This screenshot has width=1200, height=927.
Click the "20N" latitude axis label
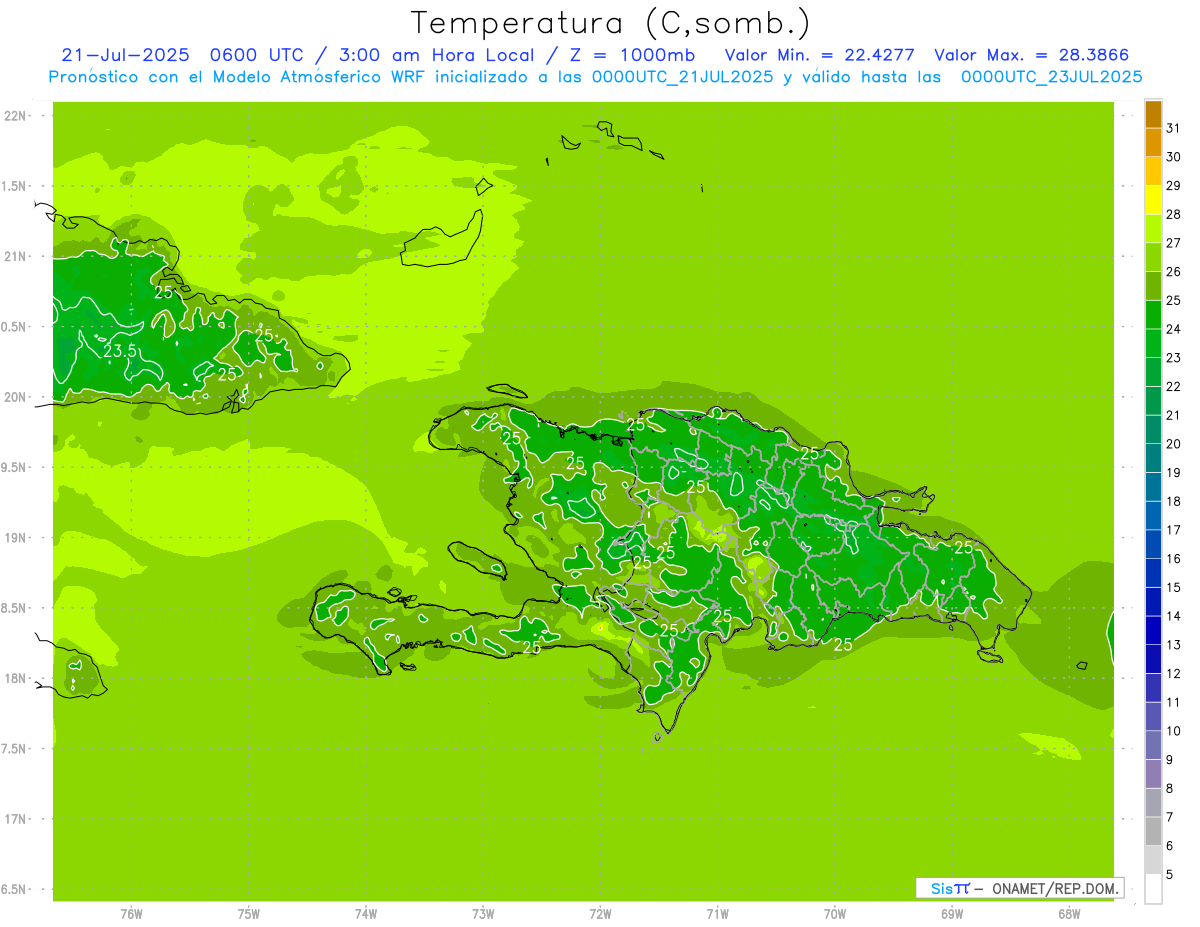tap(17, 397)
